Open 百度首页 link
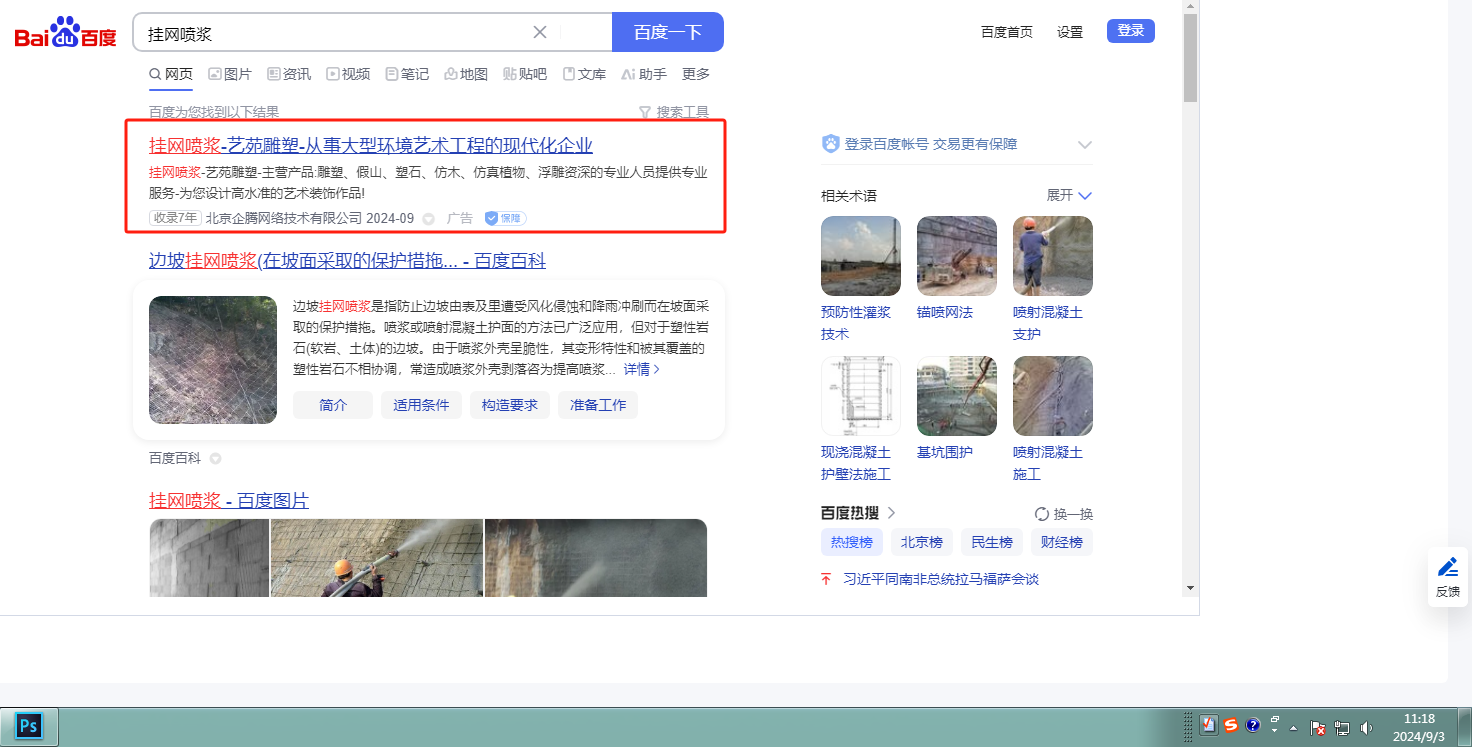The height and width of the screenshot is (747, 1472). click(1007, 32)
